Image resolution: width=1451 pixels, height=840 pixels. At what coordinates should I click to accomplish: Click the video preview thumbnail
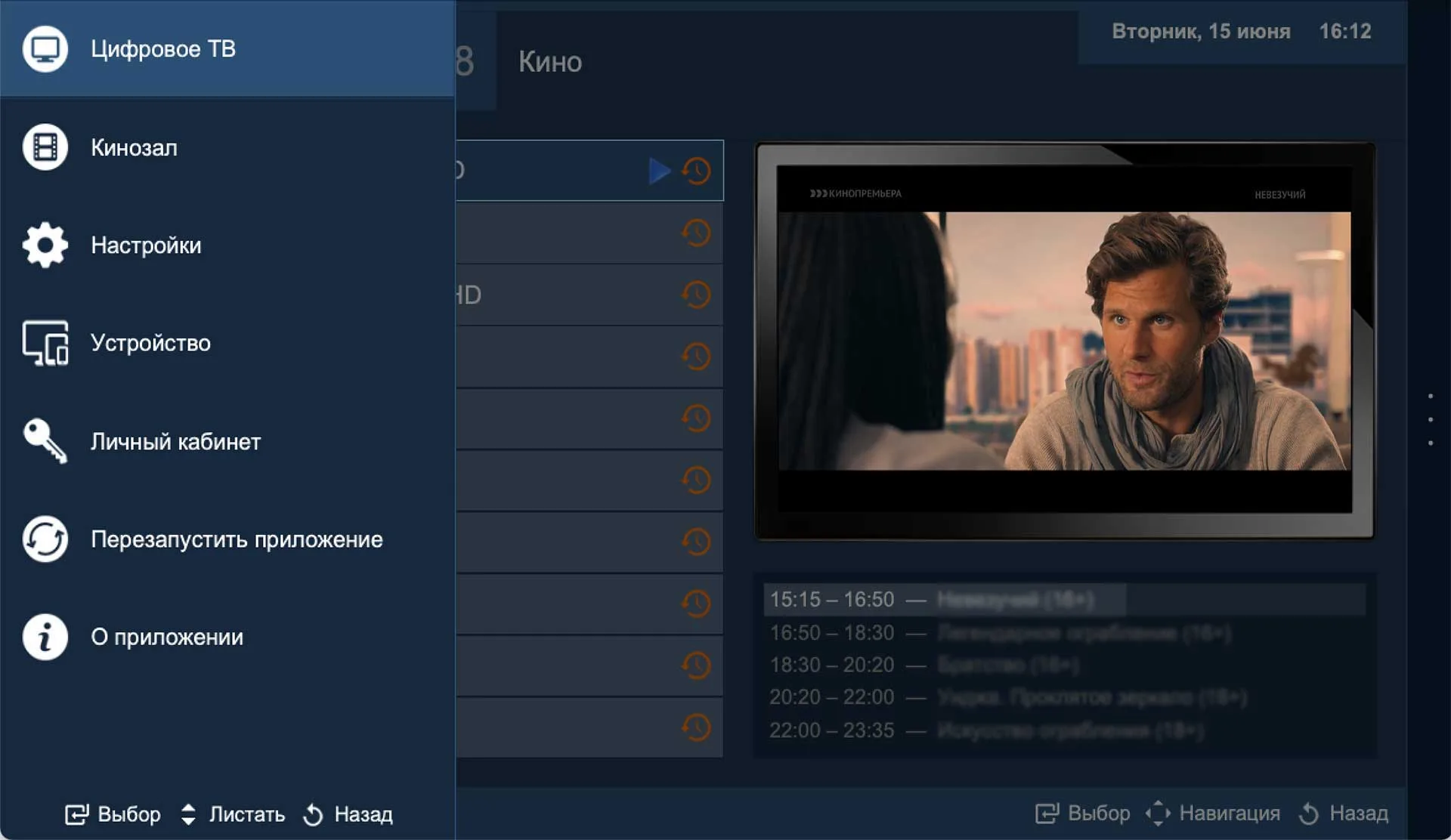pos(1064,341)
